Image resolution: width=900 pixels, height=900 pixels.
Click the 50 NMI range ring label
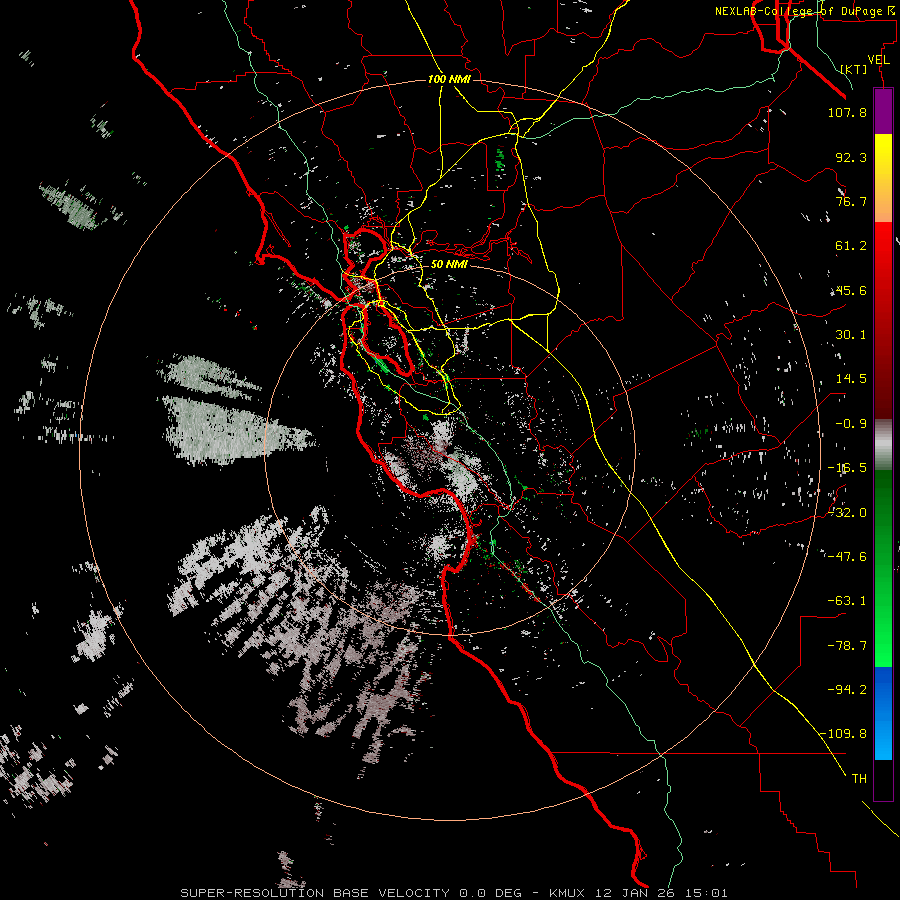(449, 264)
